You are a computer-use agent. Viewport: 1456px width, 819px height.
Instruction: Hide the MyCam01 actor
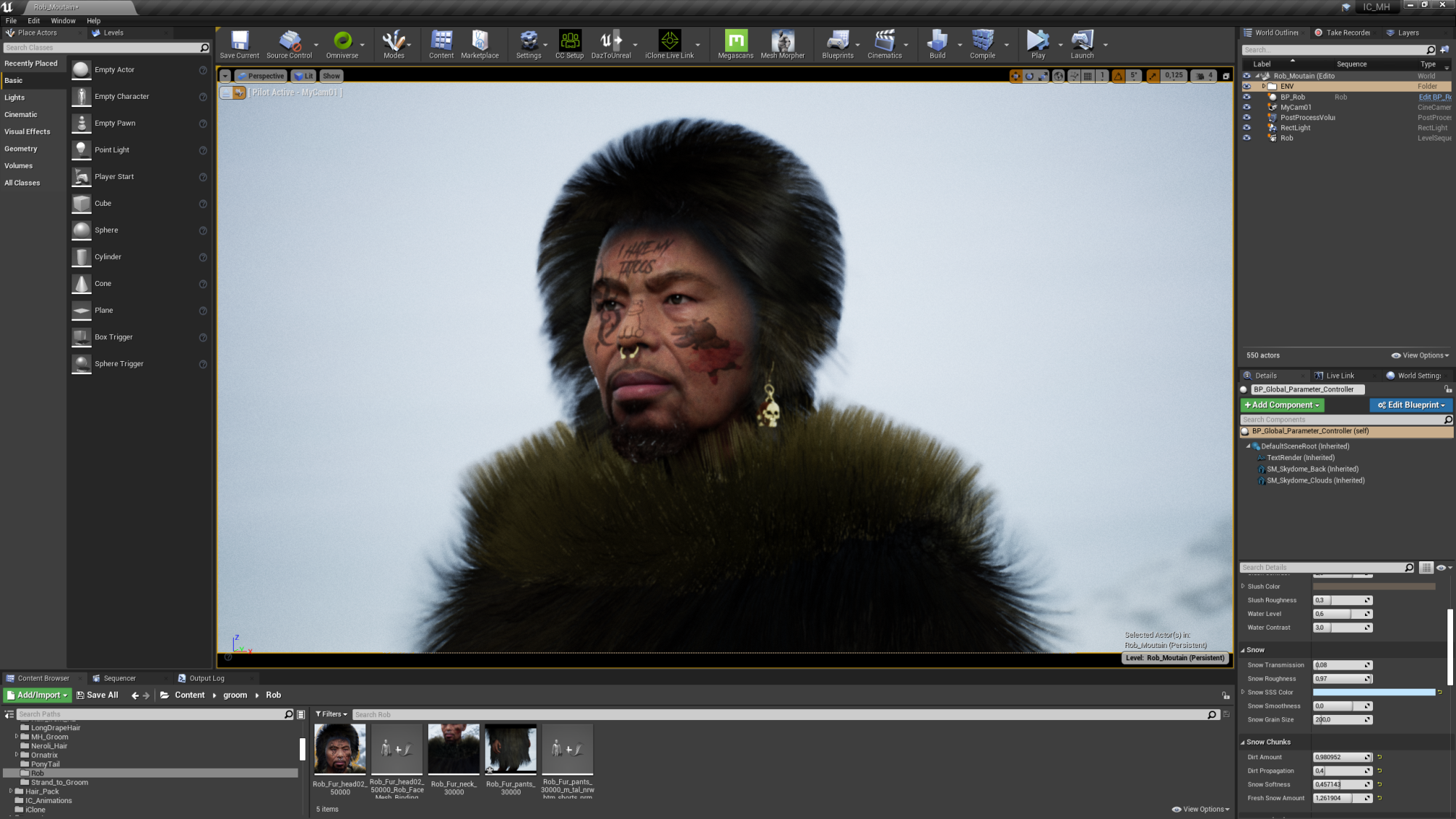[x=1246, y=107]
